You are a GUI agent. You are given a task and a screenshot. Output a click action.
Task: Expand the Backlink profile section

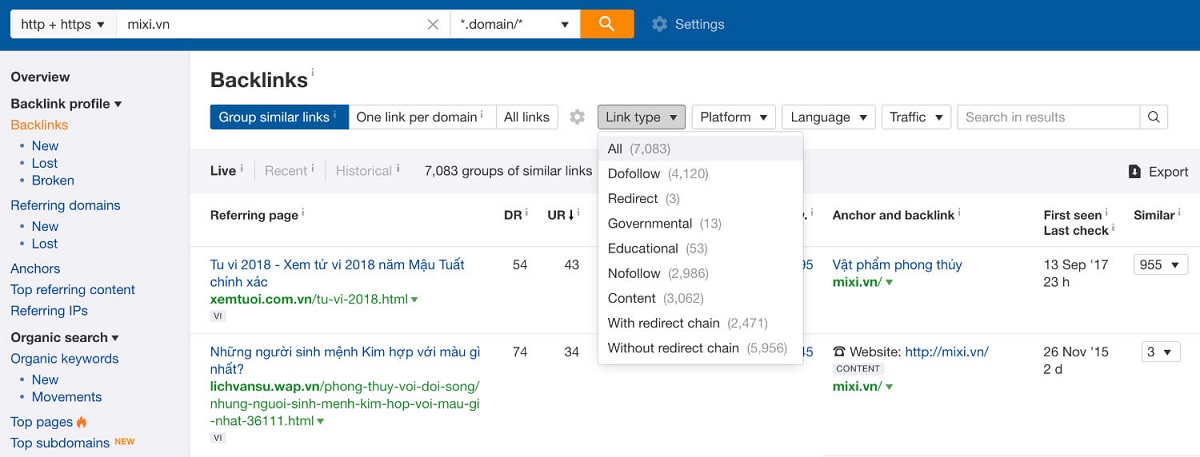point(66,104)
